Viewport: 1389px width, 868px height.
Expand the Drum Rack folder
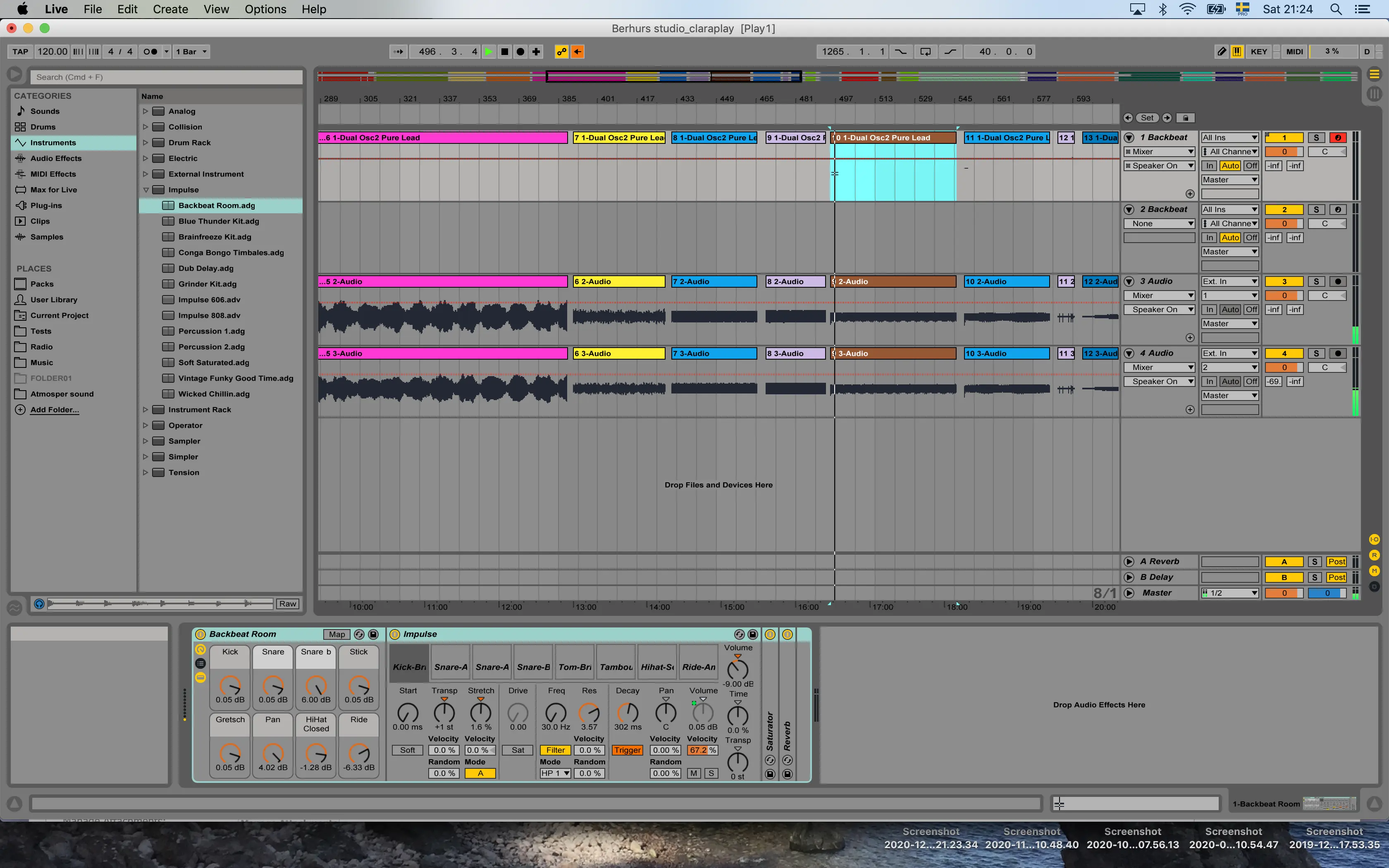pos(146,142)
